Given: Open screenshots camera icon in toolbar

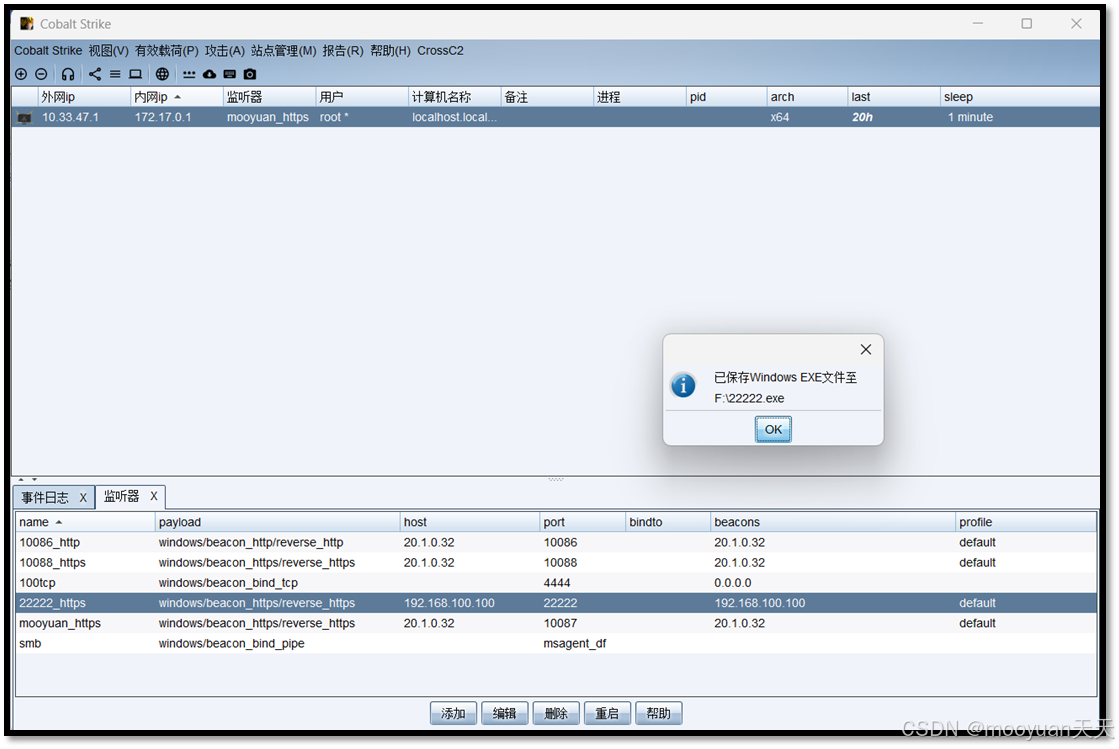Looking at the screenshot, I should (x=250, y=74).
